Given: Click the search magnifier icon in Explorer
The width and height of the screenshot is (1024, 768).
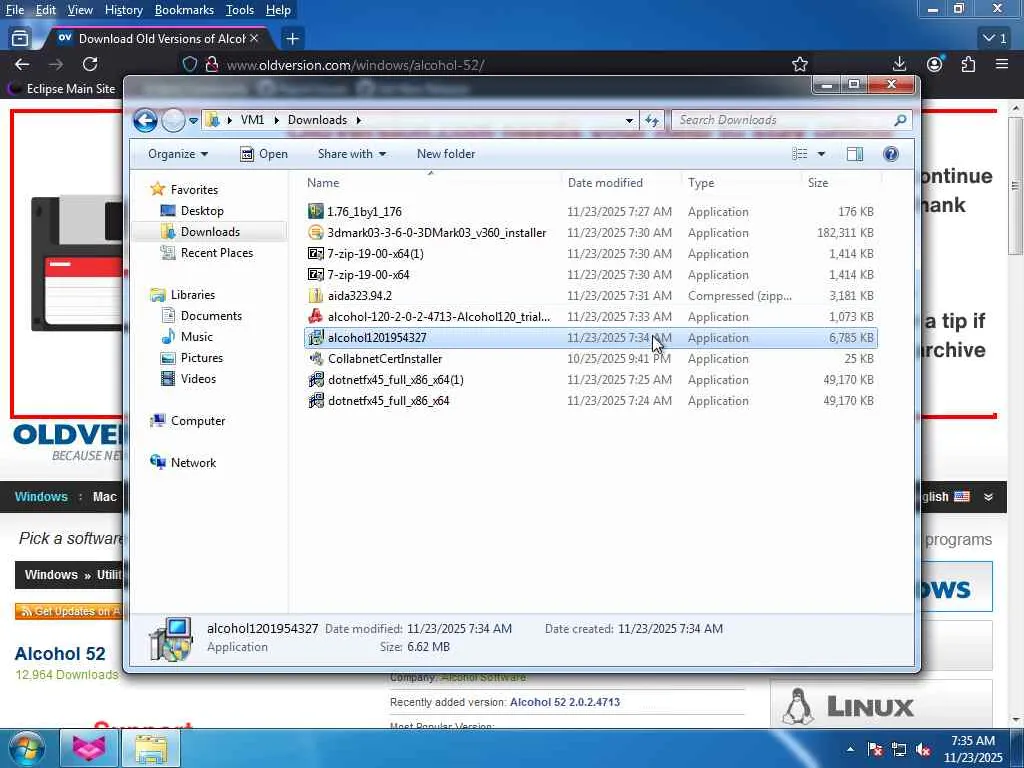Looking at the screenshot, I should tap(900, 120).
